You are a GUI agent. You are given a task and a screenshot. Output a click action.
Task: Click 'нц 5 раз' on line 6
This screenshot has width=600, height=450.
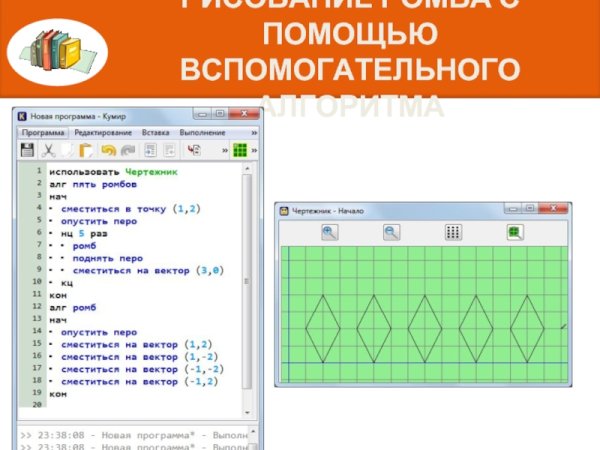(84, 234)
